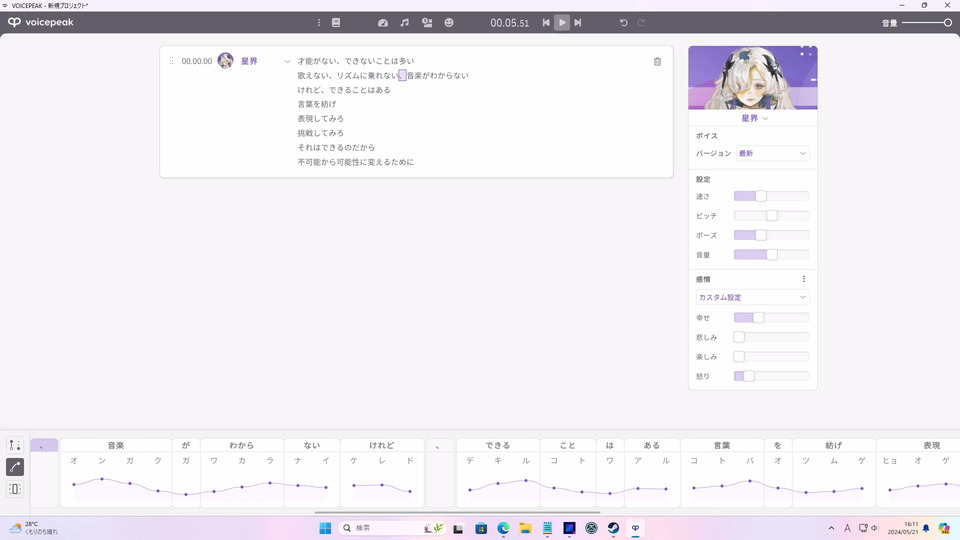Adjust the ピッチ slider
The image size is (960, 540).
(x=771, y=216)
